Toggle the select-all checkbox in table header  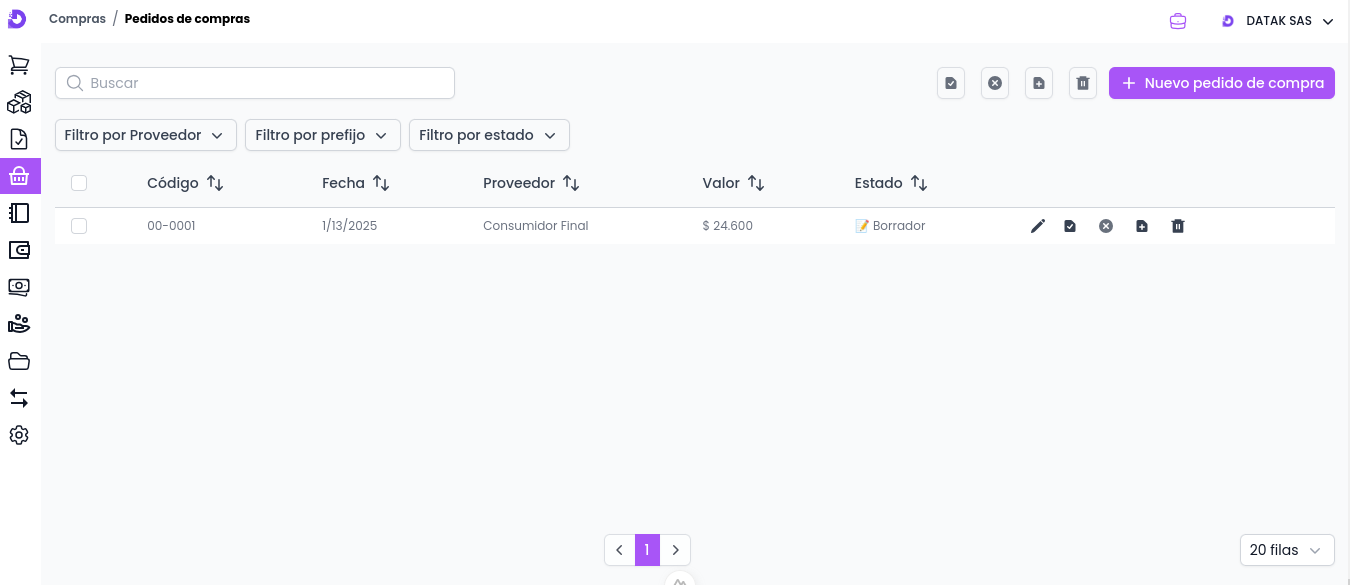(79, 183)
